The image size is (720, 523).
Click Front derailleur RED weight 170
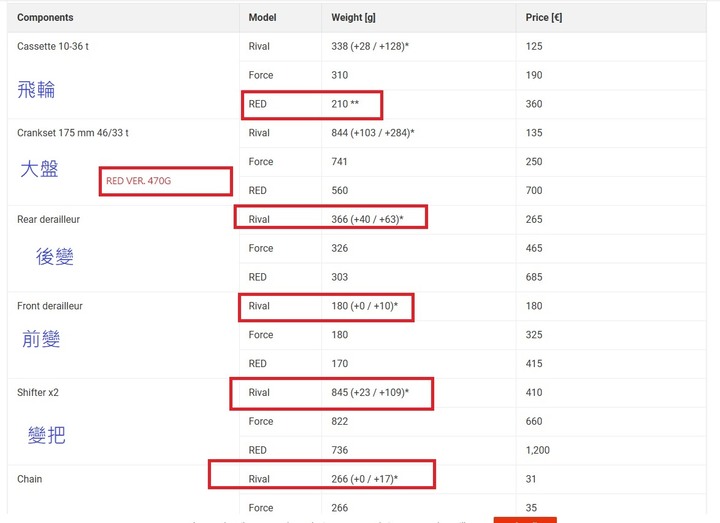339,364
